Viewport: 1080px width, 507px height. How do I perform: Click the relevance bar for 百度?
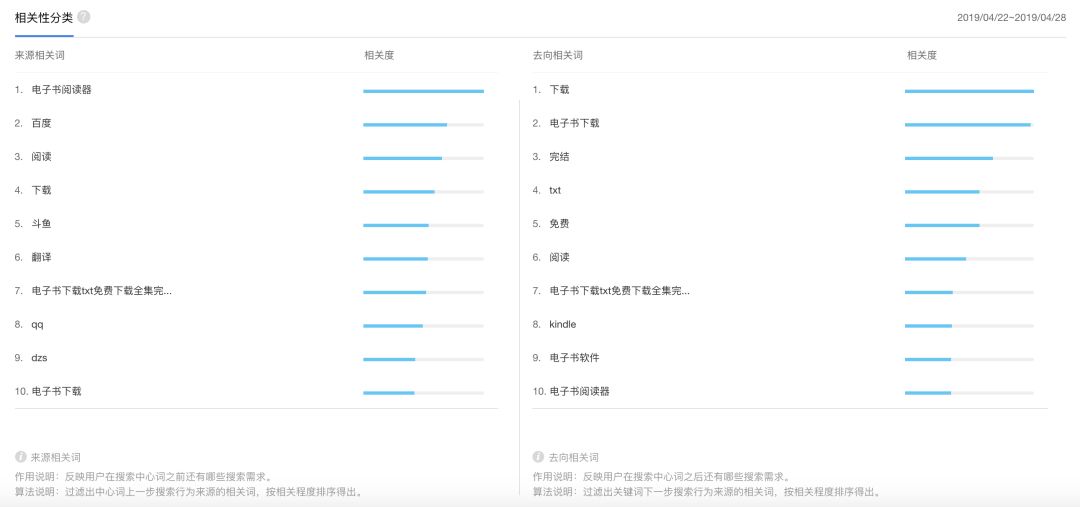tap(423, 125)
